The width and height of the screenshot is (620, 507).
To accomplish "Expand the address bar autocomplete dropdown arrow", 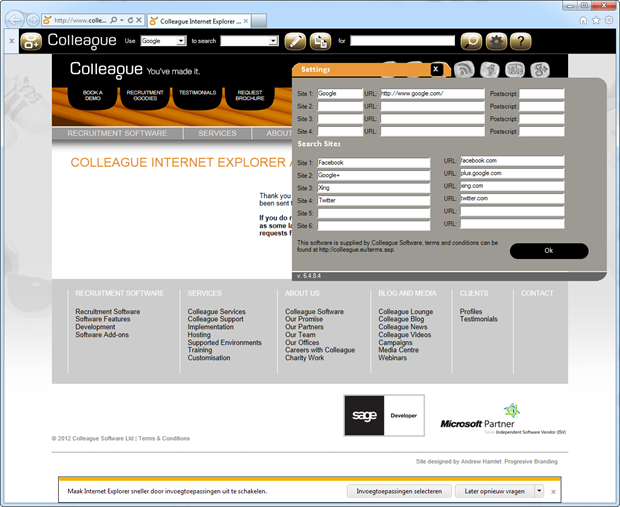I will coord(122,20).
